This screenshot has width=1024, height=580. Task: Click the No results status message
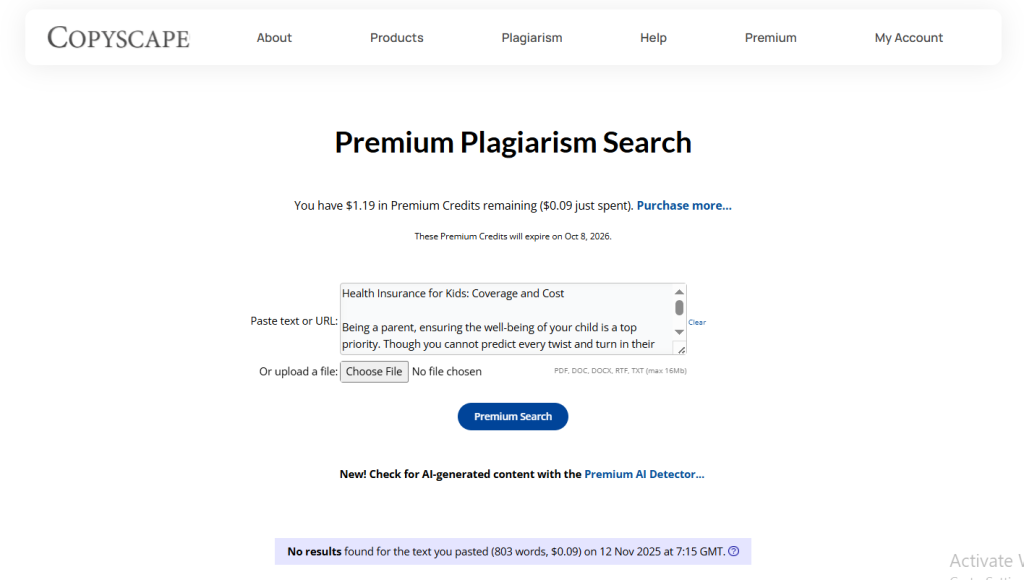tap(505, 551)
